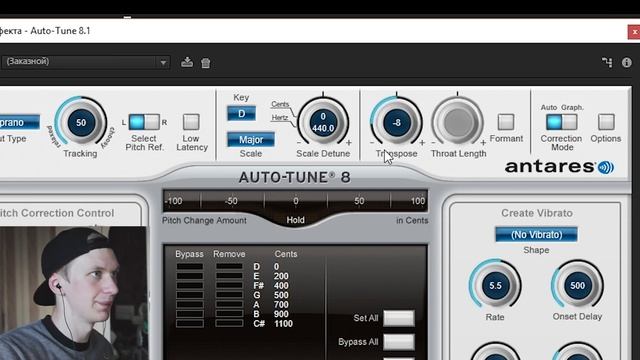Screen dimensions: 640x360
Task: Open the Scale selector showing Major
Action: coord(251,140)
